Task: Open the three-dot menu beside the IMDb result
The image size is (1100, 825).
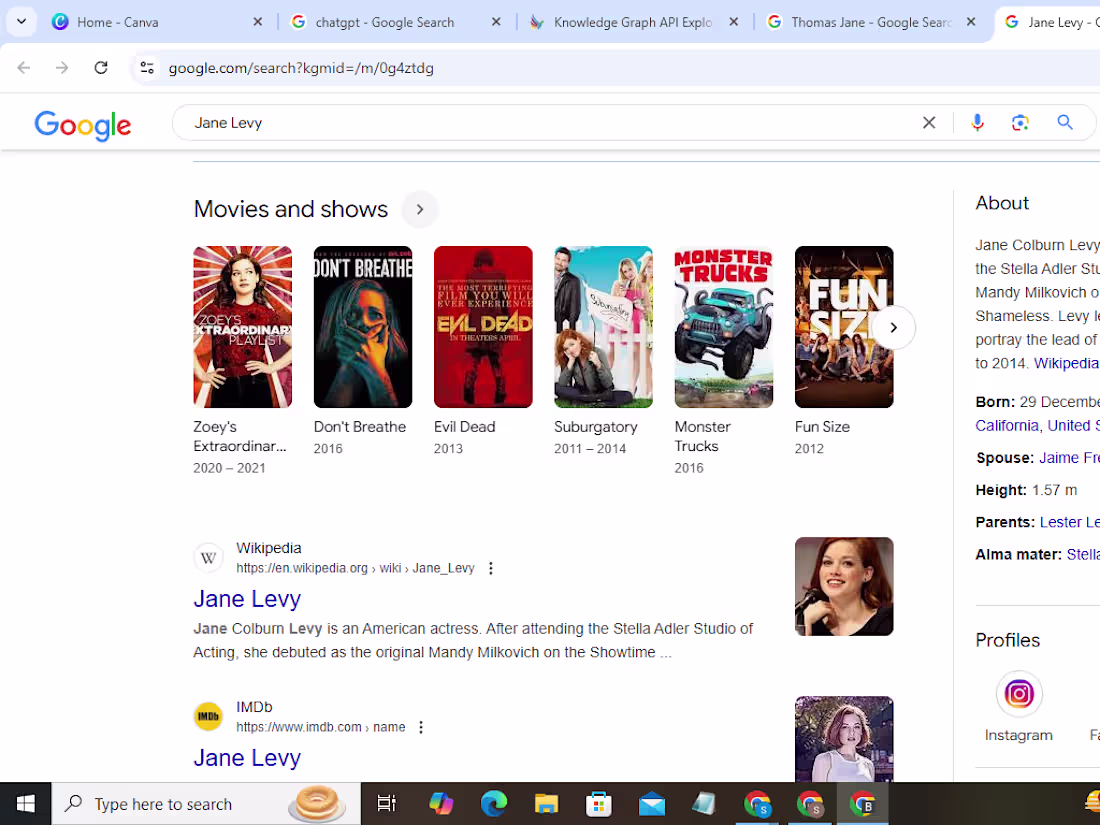Action: pos(420,726)
